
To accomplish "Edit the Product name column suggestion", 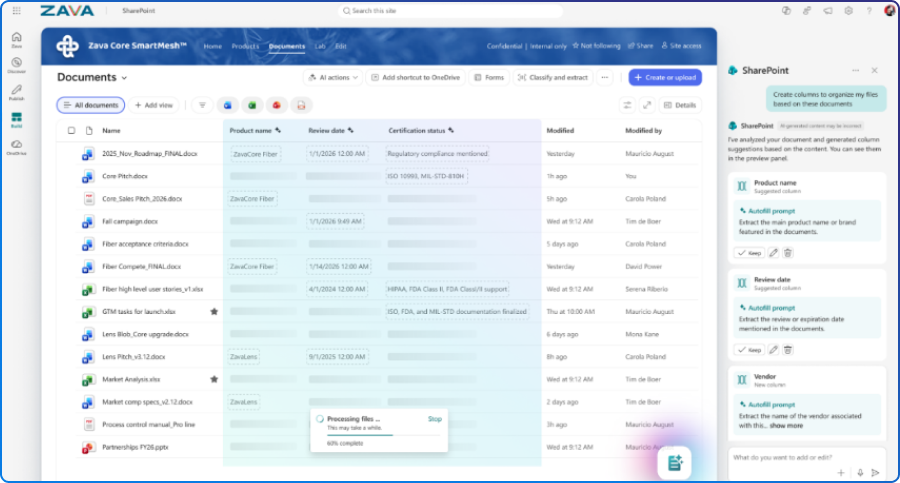I will click(x=773, y=253).
